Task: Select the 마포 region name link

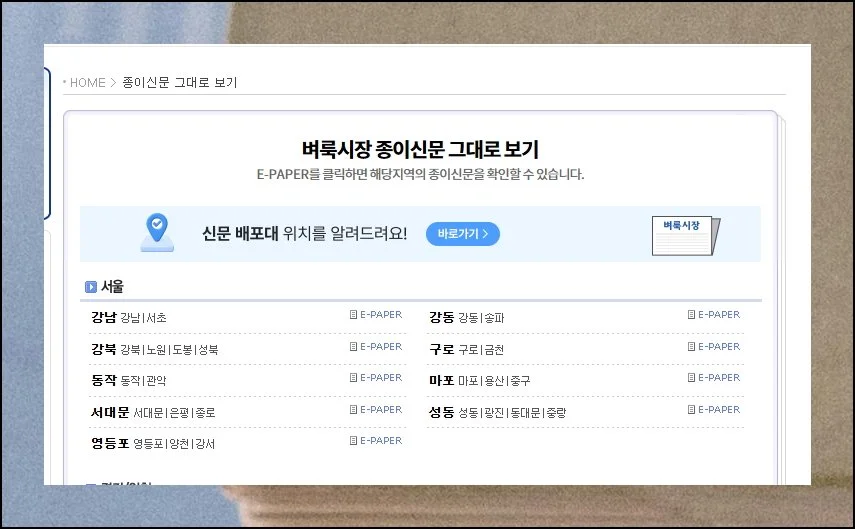Action: [x=441, y=381]
